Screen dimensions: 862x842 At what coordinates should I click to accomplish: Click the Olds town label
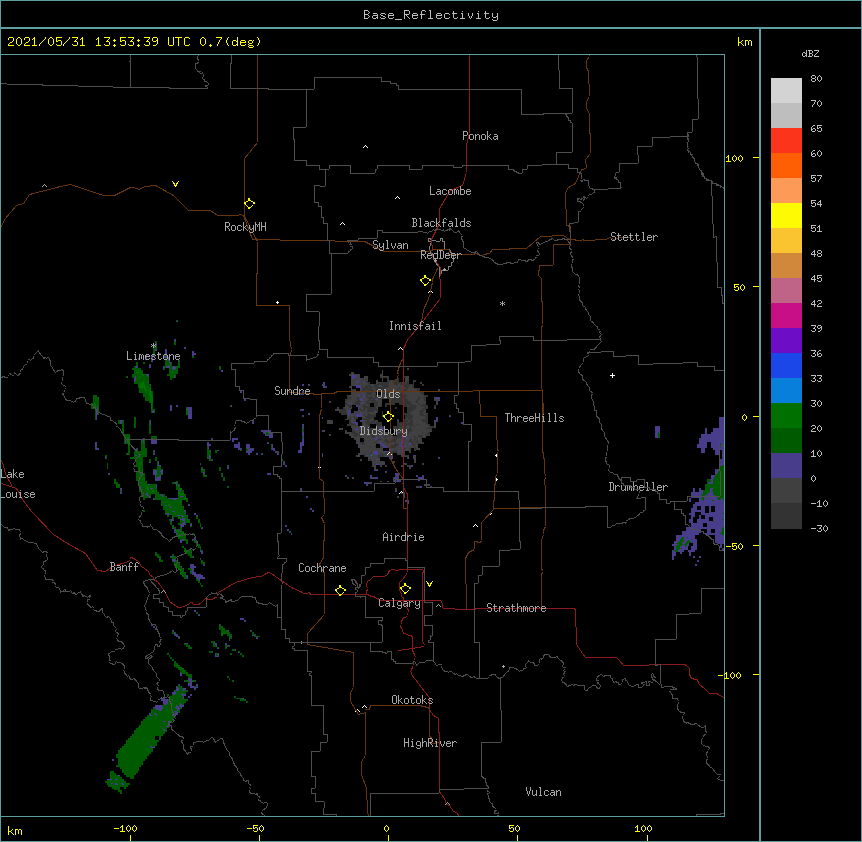[388, 394]
